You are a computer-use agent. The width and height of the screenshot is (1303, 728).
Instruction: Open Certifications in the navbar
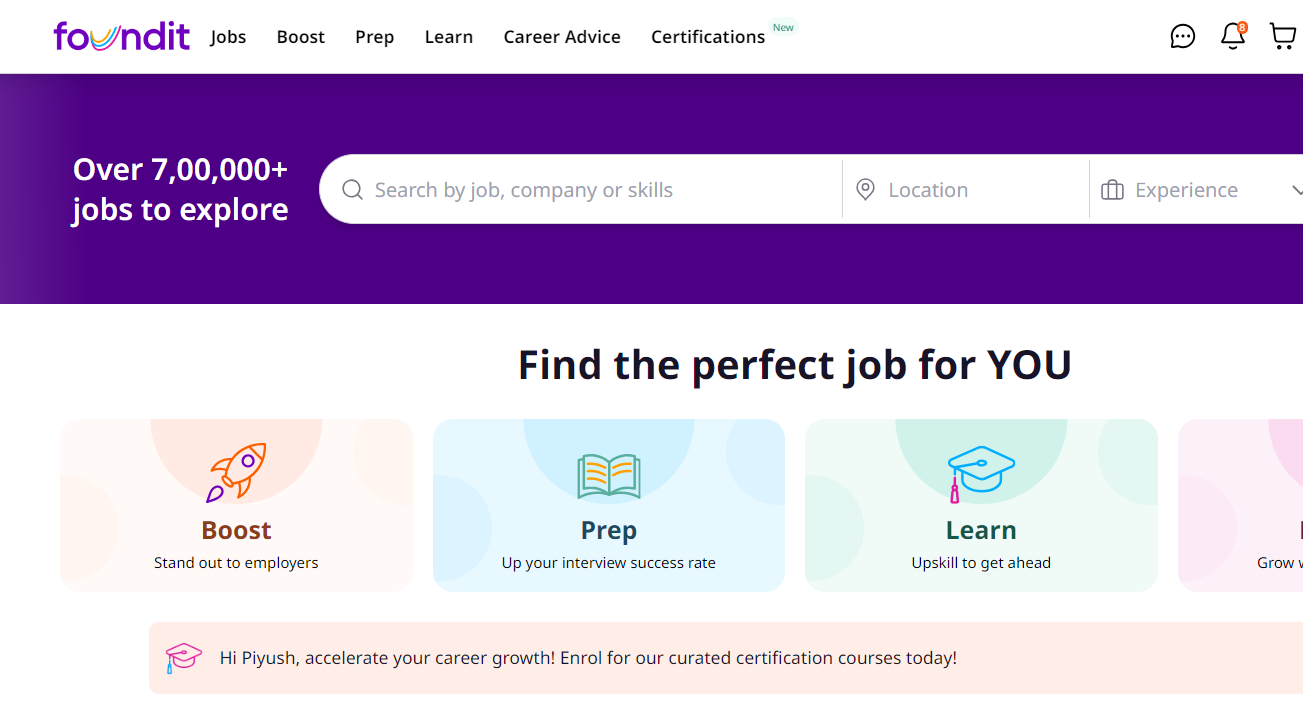tap(708, 37)
